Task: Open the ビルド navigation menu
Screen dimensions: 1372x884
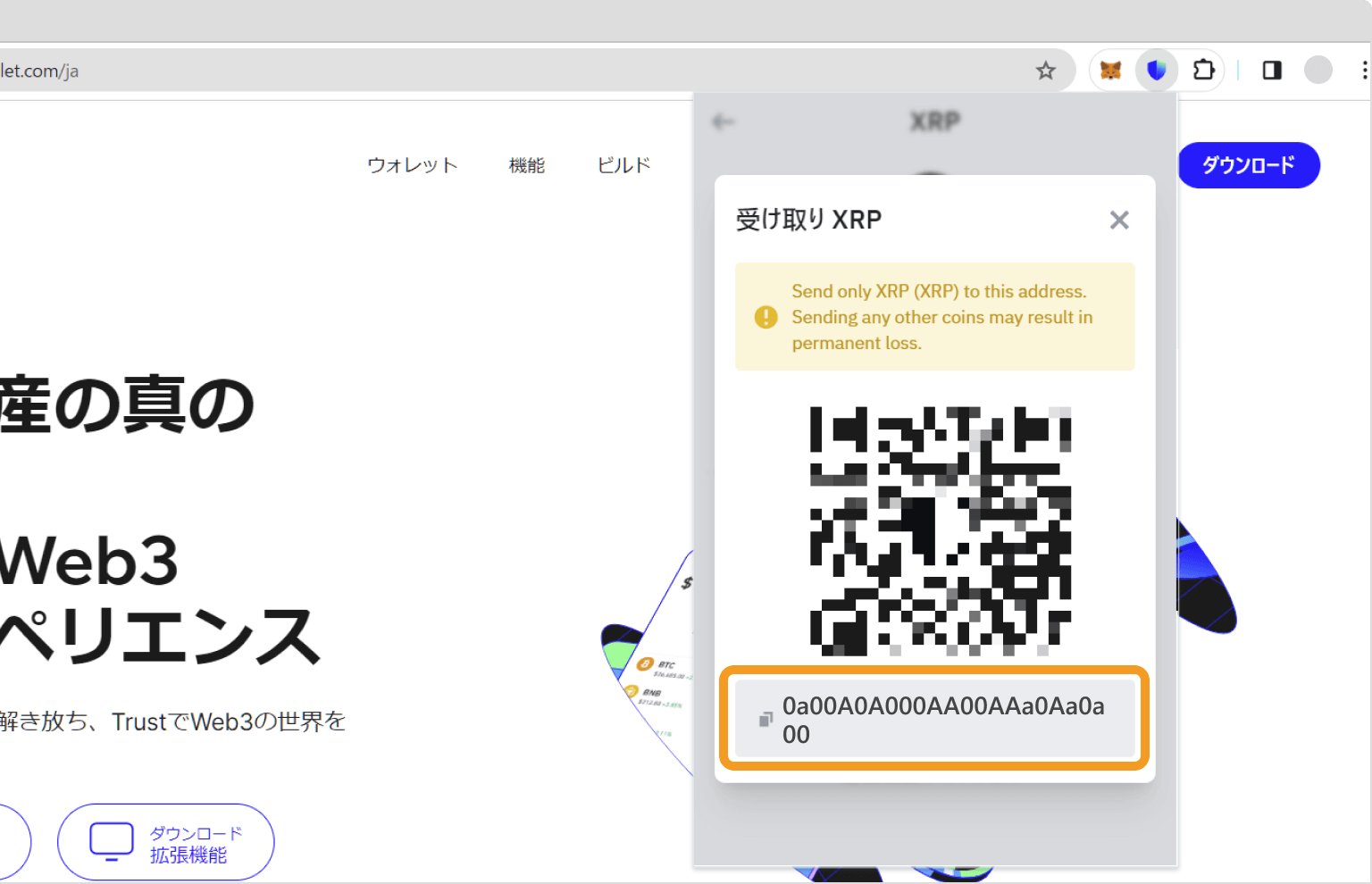Action: (x=623, y=165)
